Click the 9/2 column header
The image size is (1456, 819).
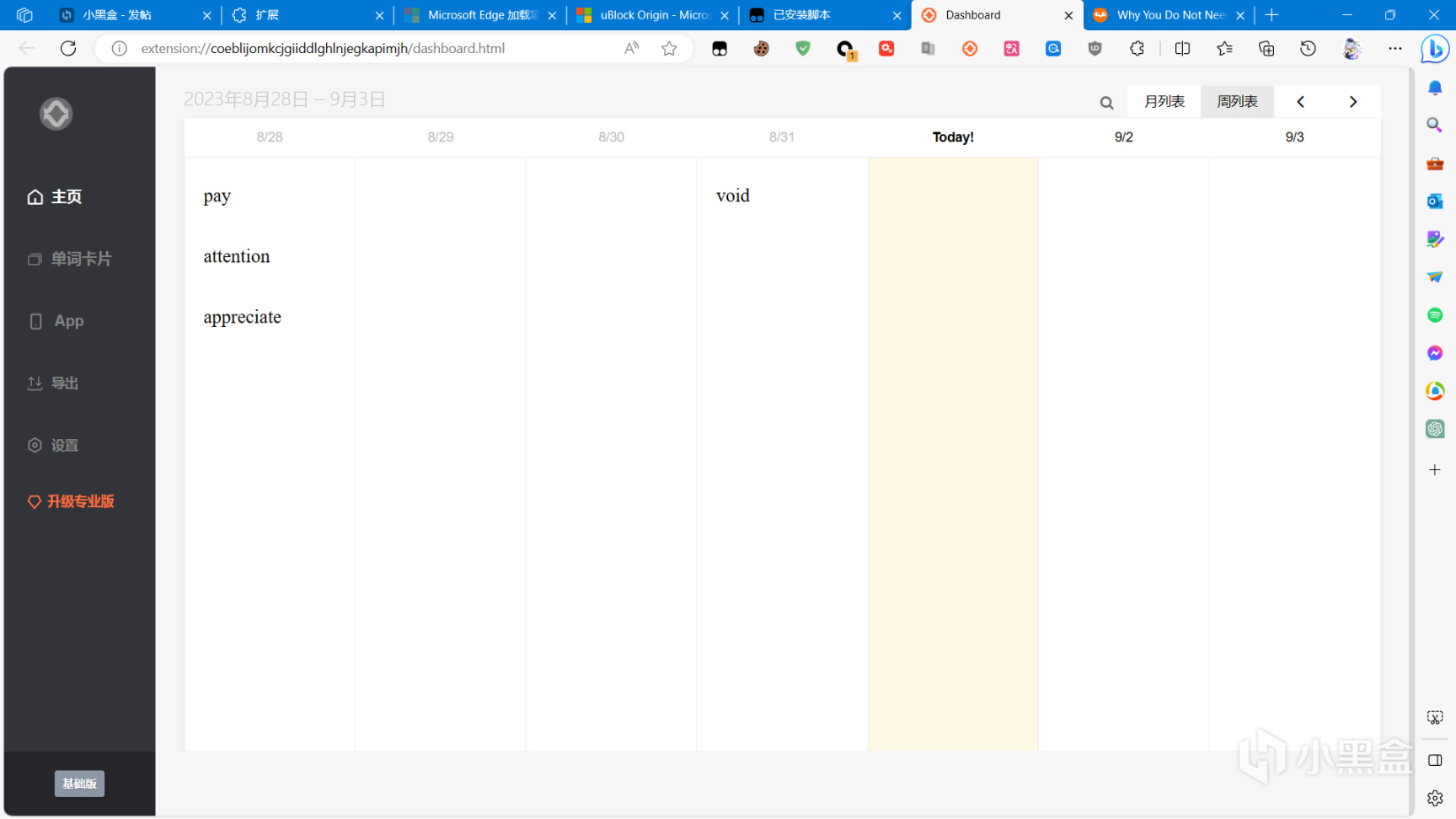coord(1124,137)
